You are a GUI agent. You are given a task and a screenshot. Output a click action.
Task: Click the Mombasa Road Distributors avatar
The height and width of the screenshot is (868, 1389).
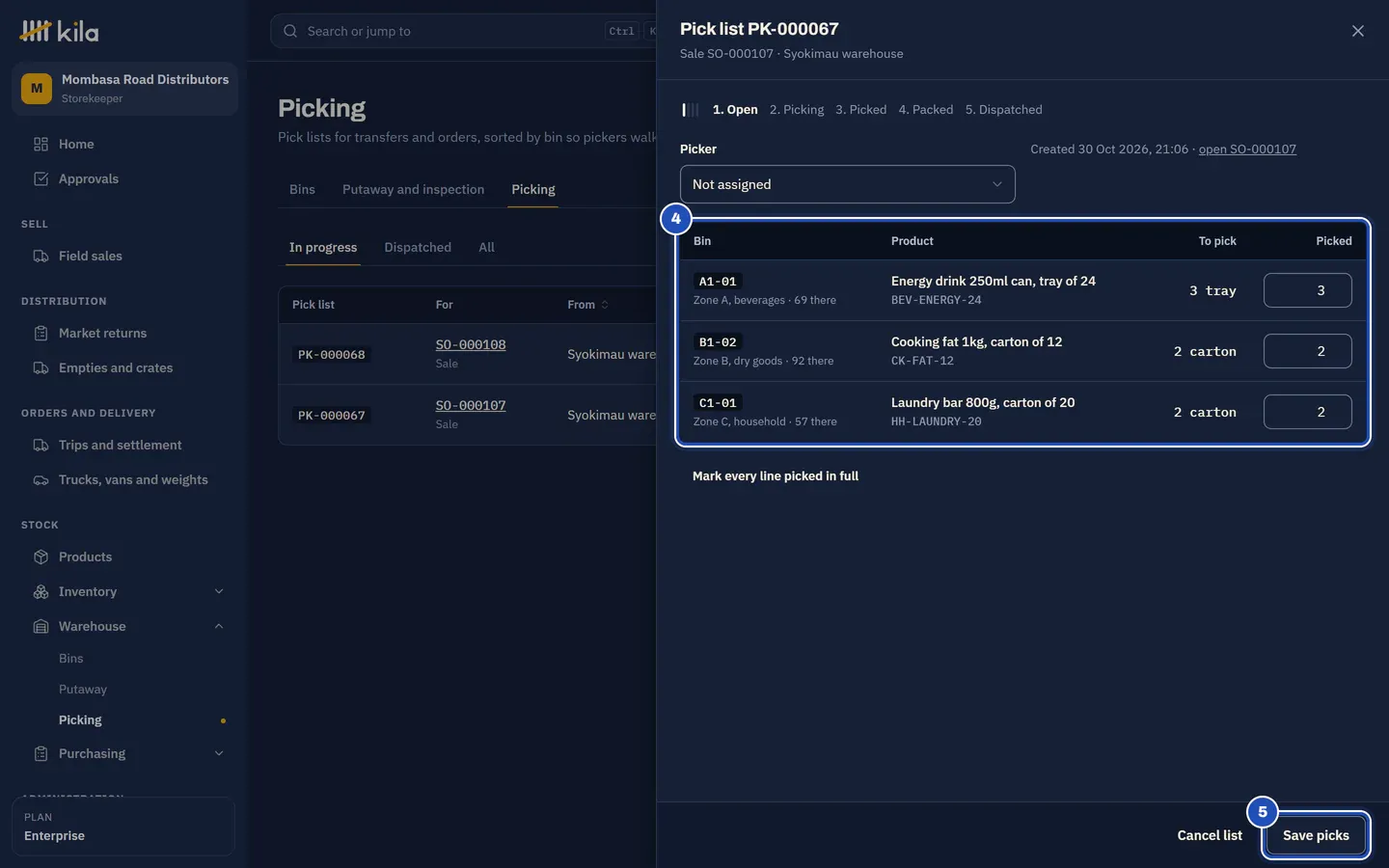pos(37,88)
